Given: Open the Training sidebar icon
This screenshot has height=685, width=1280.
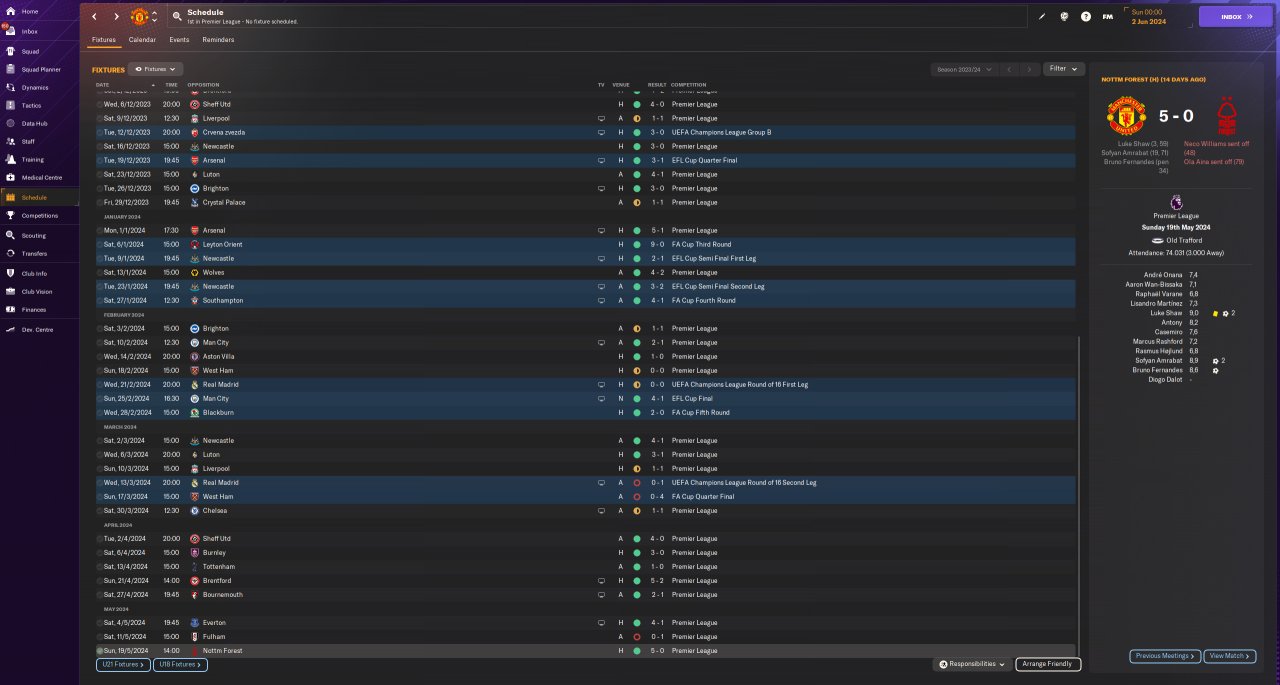Looking at the screenshot, I should click(x=10, y=159).
